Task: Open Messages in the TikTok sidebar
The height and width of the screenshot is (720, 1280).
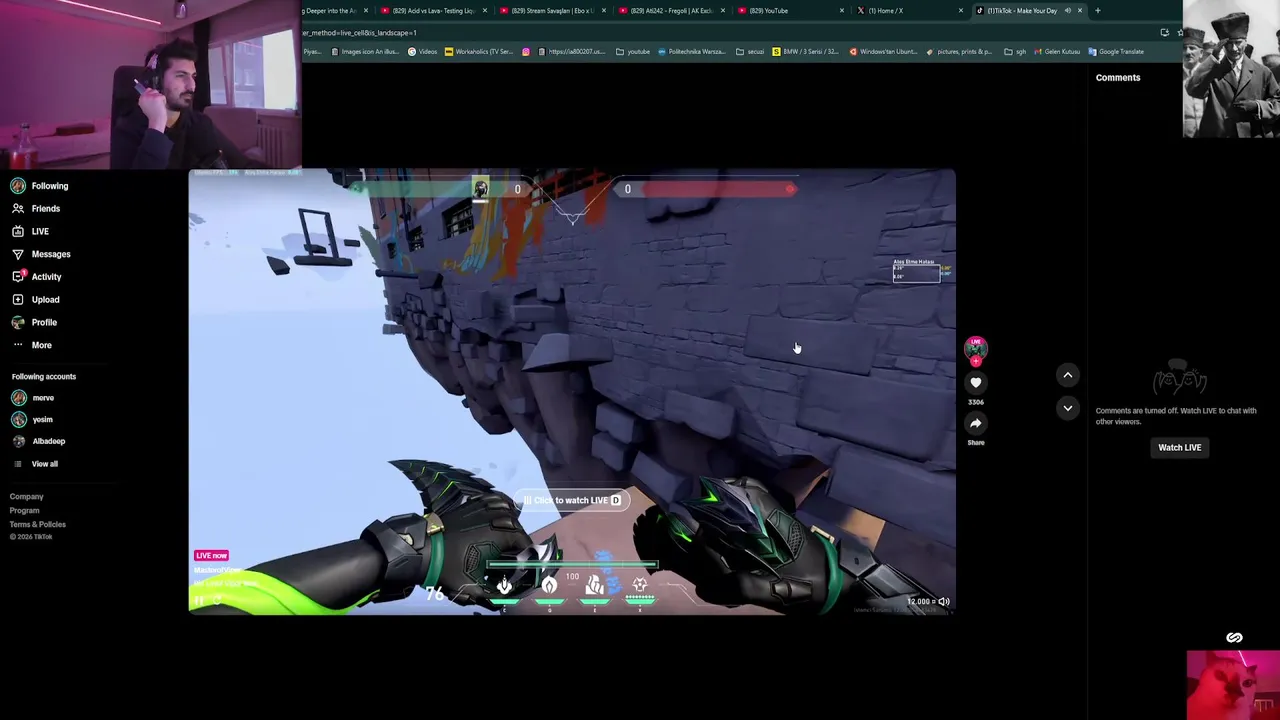Action: click(x=41, y=254)
